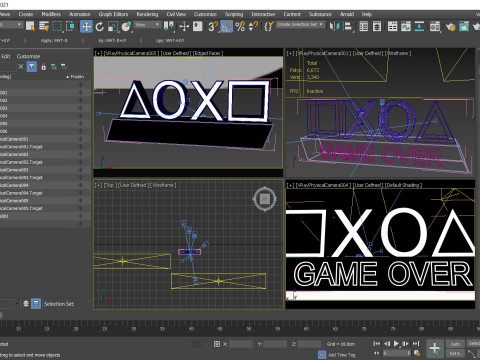The image size is (480, 360).
Task: Clear the Scene Explorer search filter
Action: pos(21,67)
